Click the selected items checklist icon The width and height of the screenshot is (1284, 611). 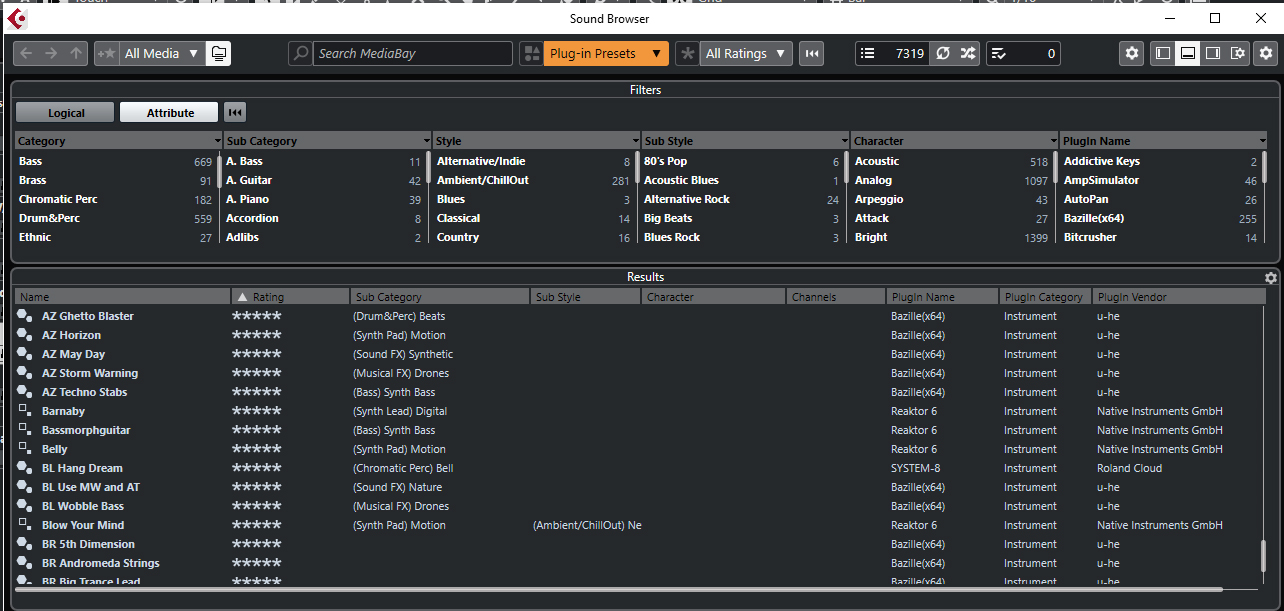pos(999,53)
